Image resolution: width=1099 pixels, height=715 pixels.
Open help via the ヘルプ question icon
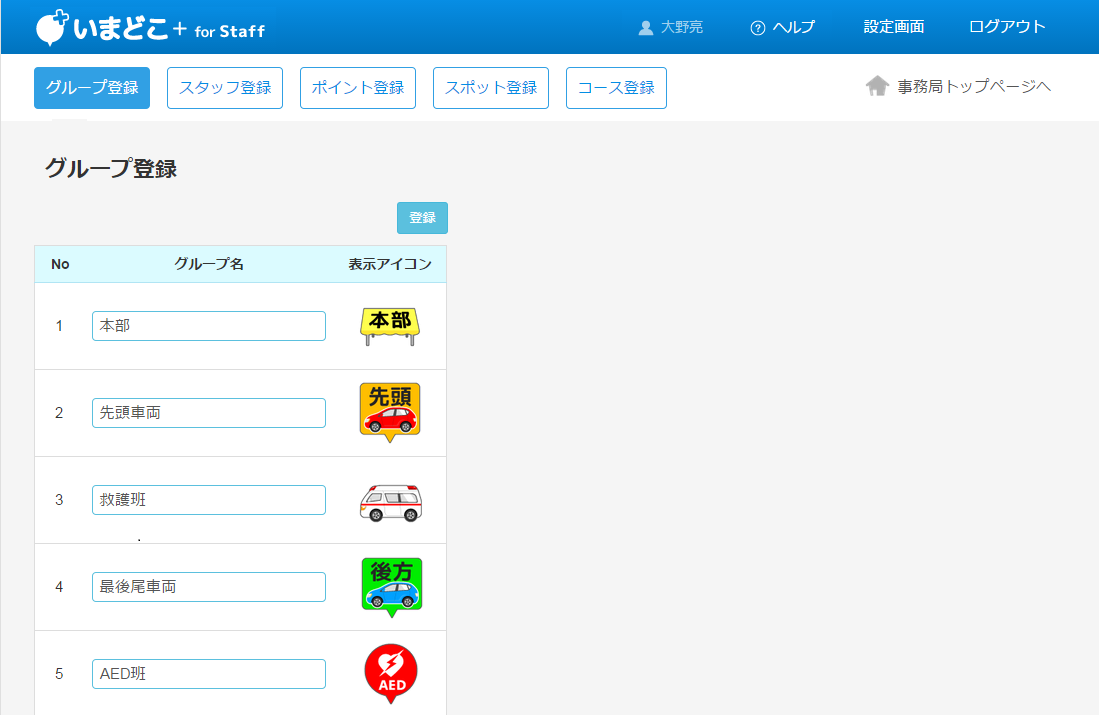(758, 28)
